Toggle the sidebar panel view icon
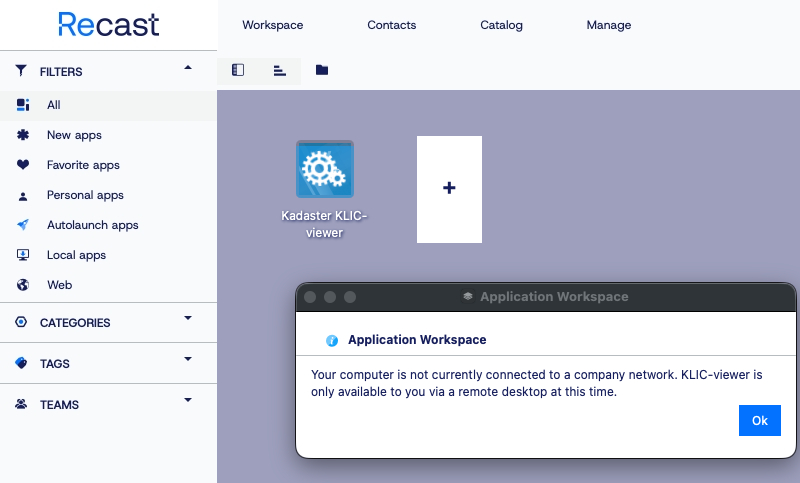This screenshot has height=483, width=800. pyautogui.click(x=238, y=70)
